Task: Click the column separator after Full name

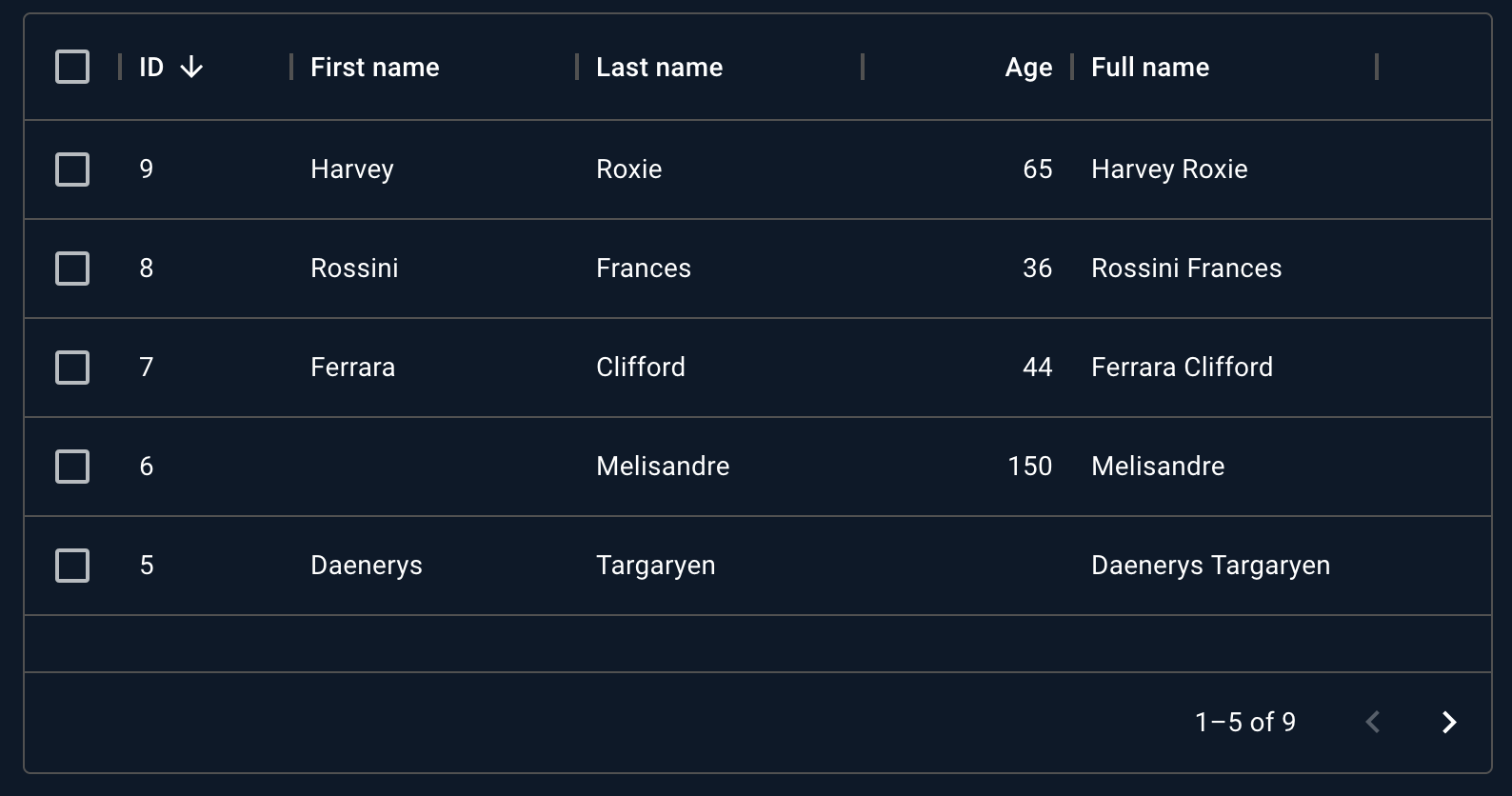Action: pyautogui.click(x=1378, y=67)
